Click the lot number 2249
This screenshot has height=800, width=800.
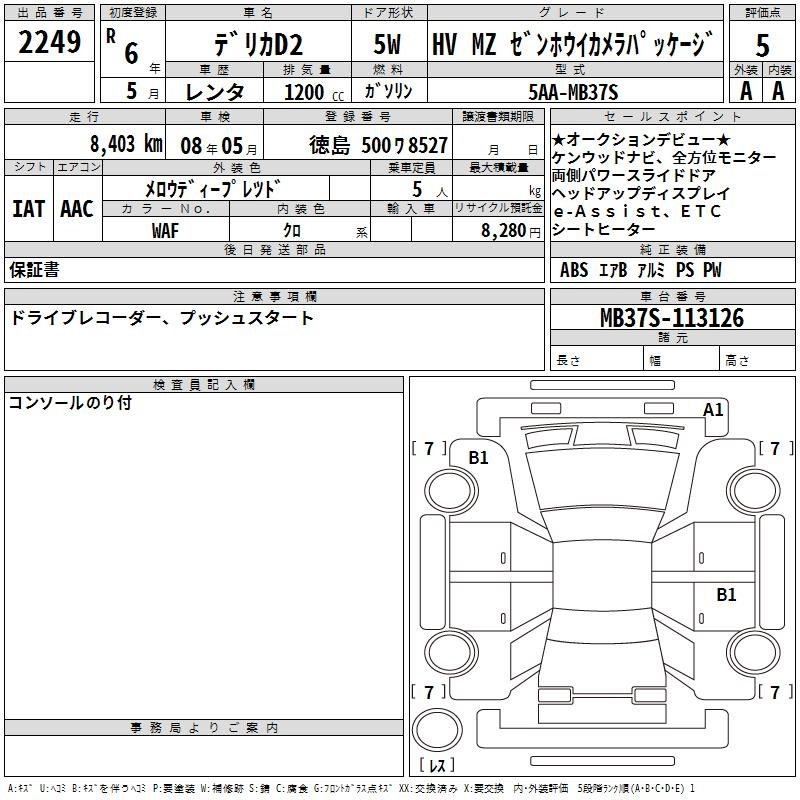point(49,42)
